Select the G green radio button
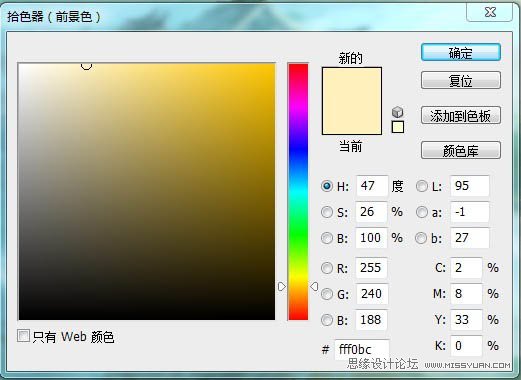This screenshot has width=521, height=380. tap(327, 294)
